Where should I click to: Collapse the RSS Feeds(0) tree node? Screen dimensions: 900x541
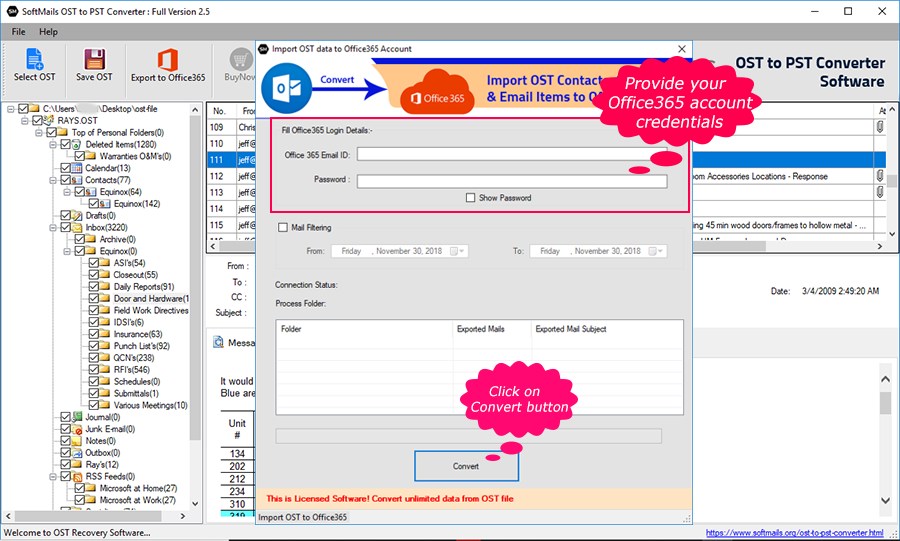pyautogui.click(x=53, y=477)
